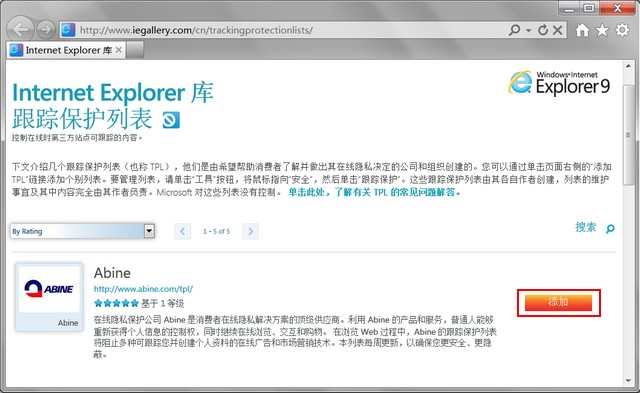Click the 搜索 link
Image resolution: width=640 pixels, height=393 pixels.
coord(586,227)
